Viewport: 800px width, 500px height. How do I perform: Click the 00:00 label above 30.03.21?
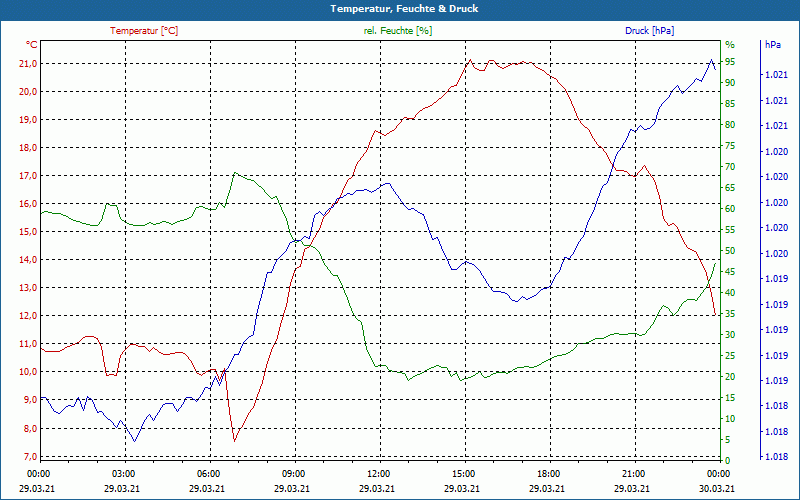(718, 473)
